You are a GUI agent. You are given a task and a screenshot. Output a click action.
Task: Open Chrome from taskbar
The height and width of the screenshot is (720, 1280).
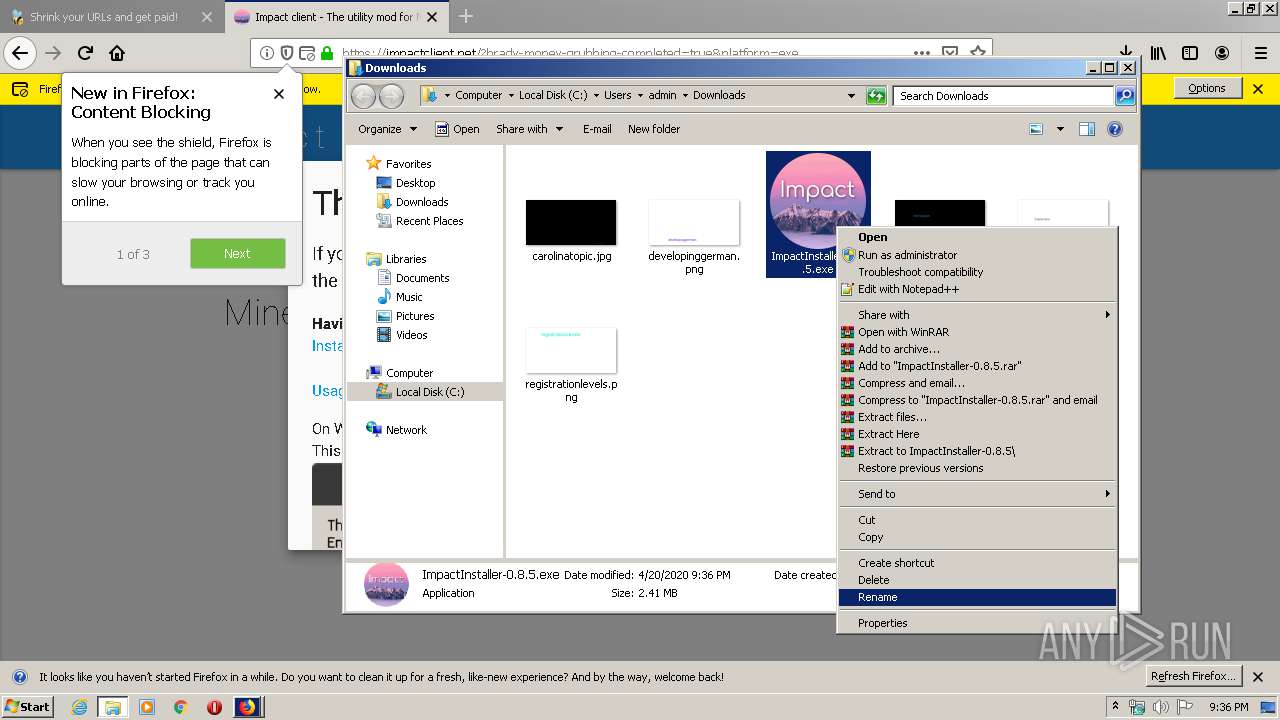tap(180, 707)
